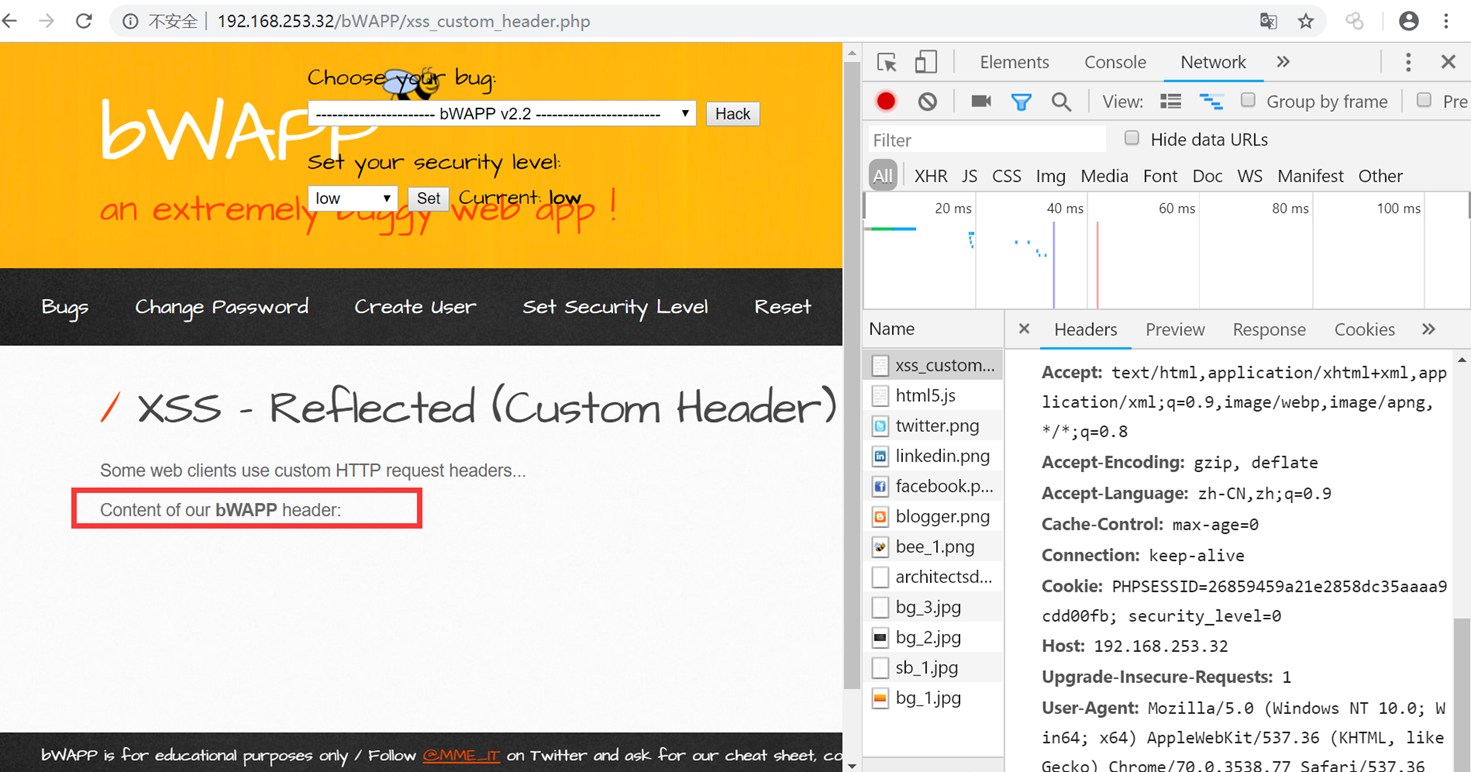The height and width of the screenshot is (772, 1471).
Task: Select the bg_2.jpg request row
Action: 933,637
